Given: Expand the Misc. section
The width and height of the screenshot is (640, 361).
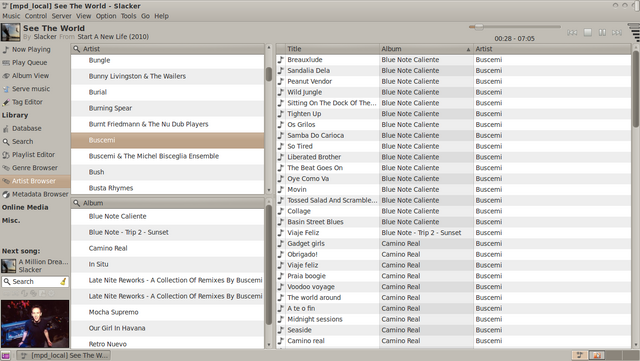Looking at the screenshot, I should click(11, 220).
